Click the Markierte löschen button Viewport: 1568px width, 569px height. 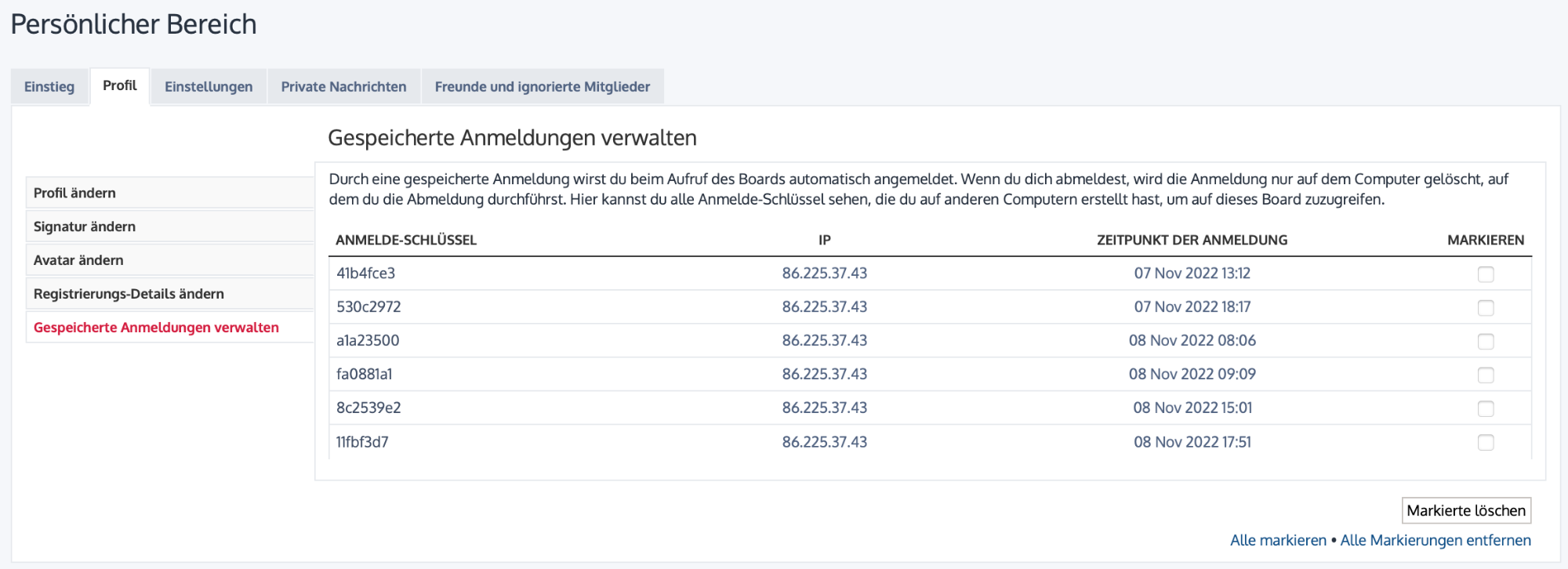(x=1465, y=511)
